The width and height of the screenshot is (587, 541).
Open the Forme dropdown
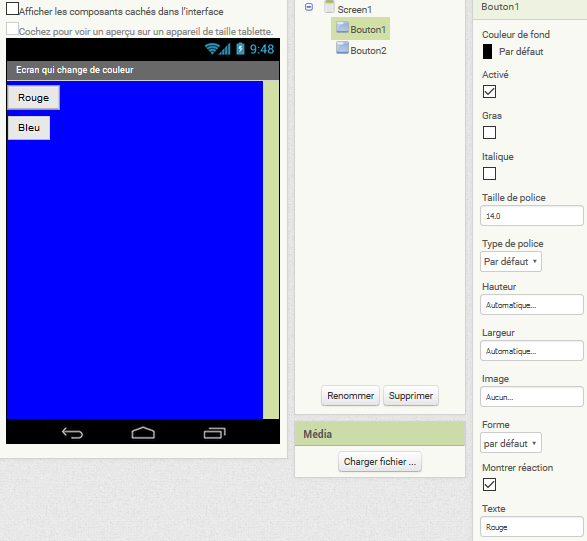pyautogui.click(x=511, y=443)
